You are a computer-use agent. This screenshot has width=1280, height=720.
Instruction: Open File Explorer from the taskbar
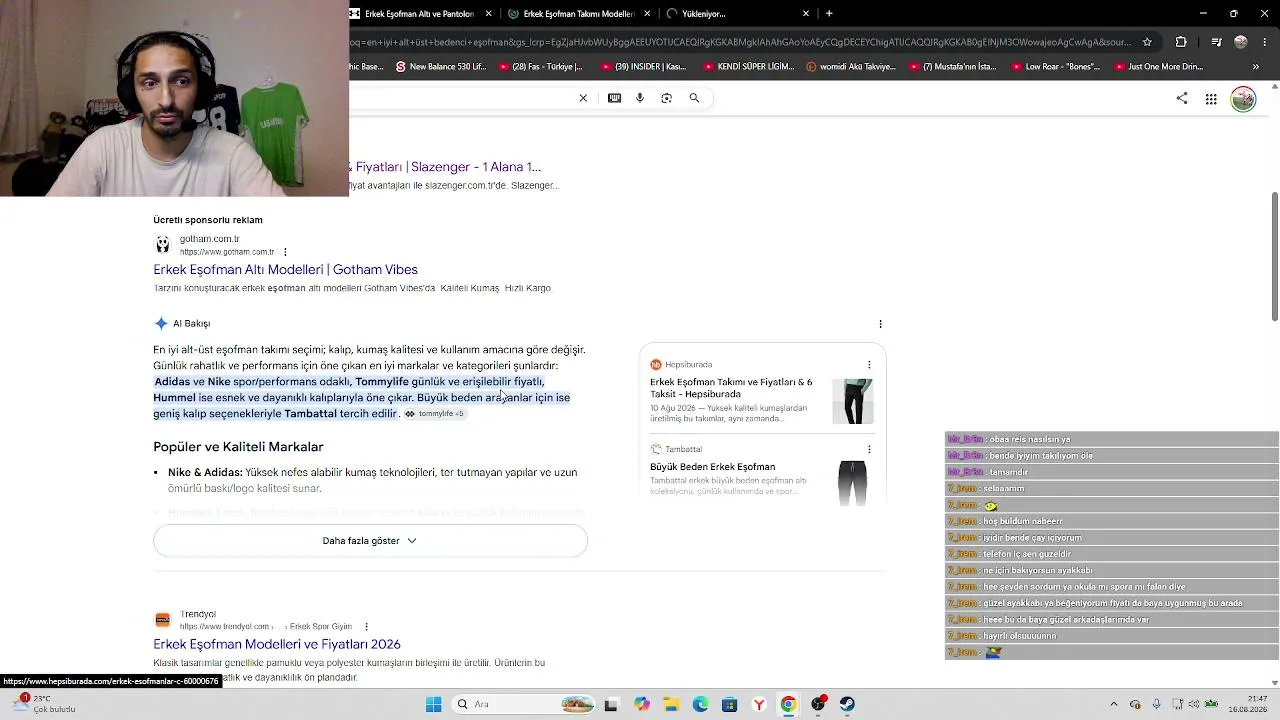tap(671, 704)
